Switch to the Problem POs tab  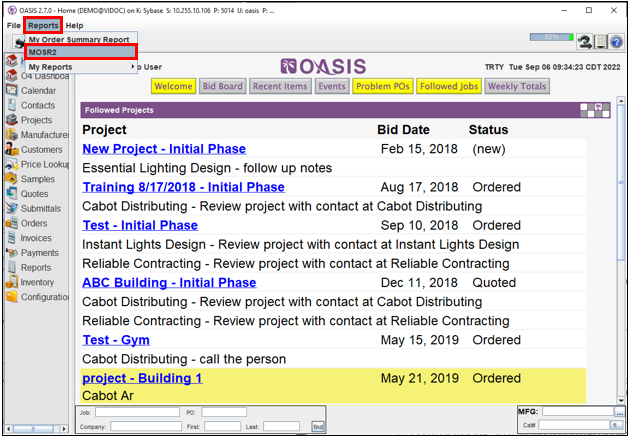point(383,86)
